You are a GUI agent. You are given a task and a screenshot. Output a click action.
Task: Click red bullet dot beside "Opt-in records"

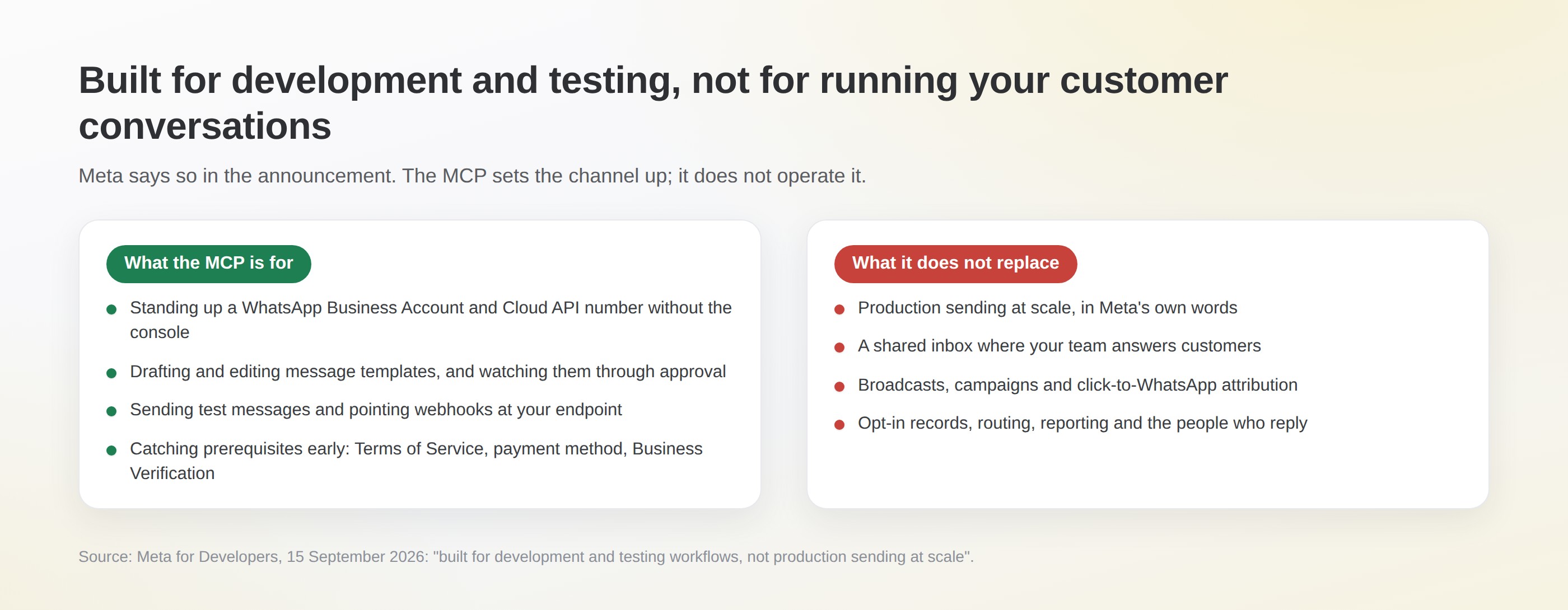click(839, 425)
